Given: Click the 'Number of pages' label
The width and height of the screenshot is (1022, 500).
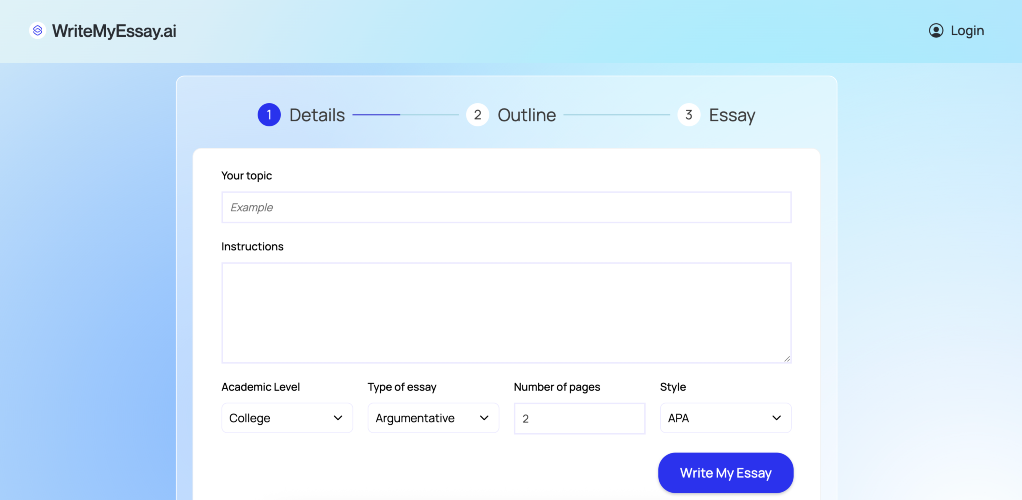Looking at the screenshot, I should [x=557, y=387].
